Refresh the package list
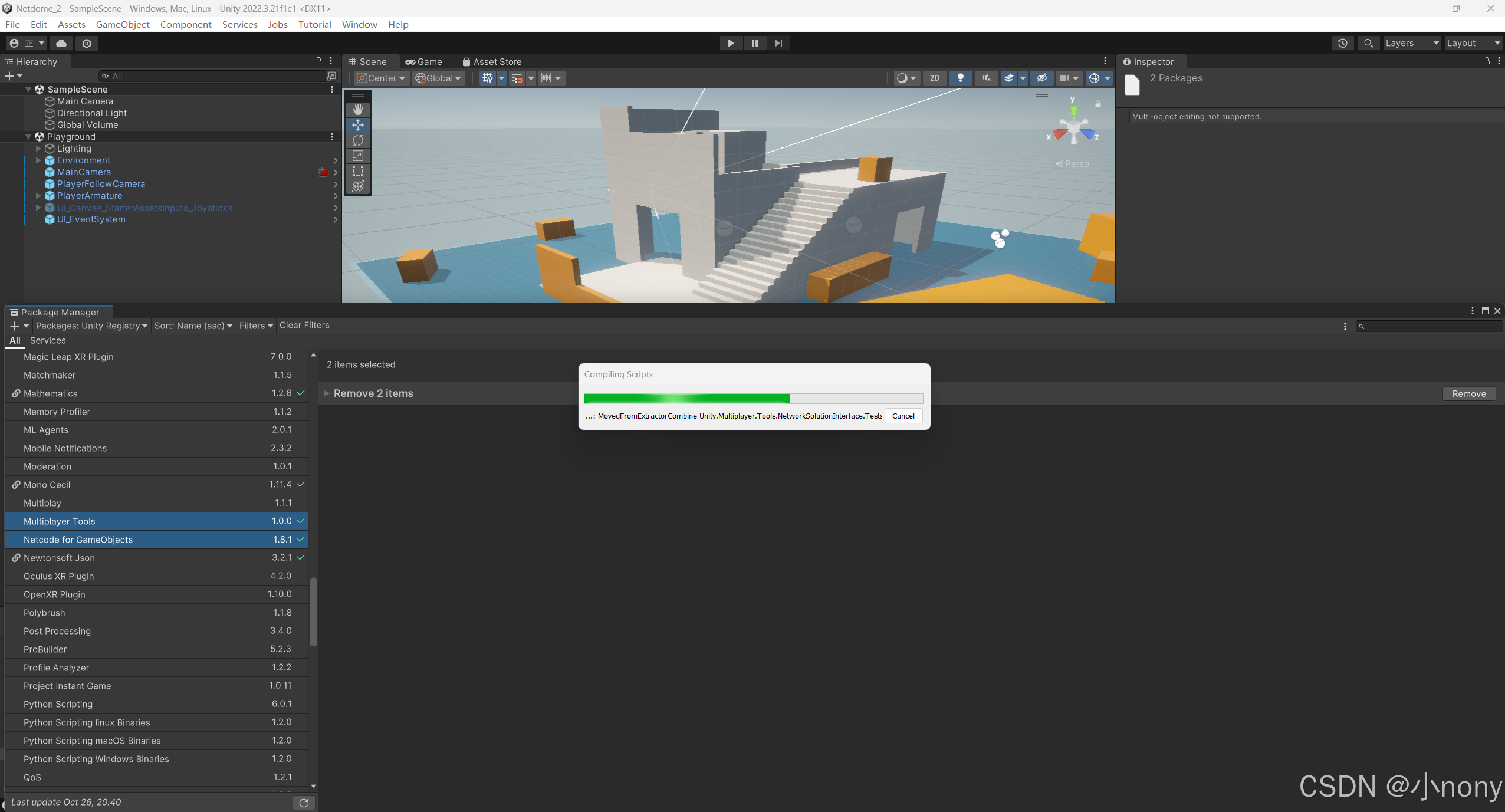 pos(304,803)
